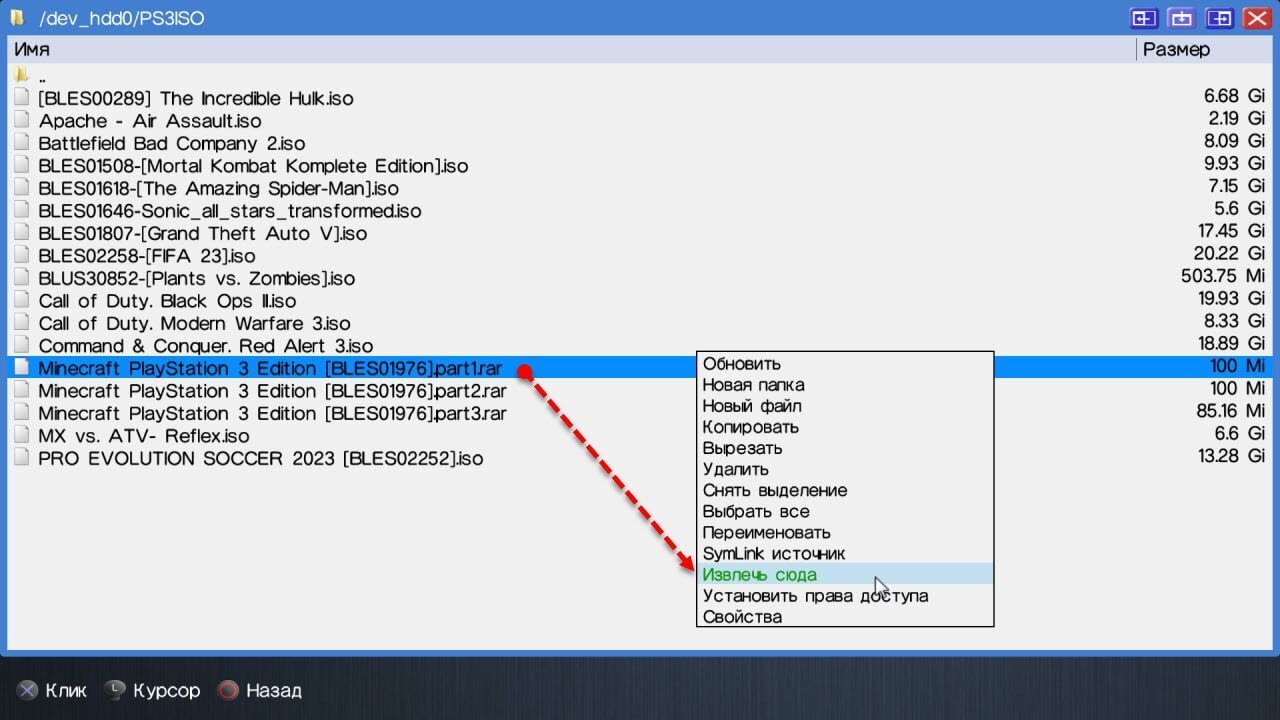The image size is (1280, 720).
Task: Close the /dev_hdd0/PS3ISO window
Action: [x=1256, y=18]
